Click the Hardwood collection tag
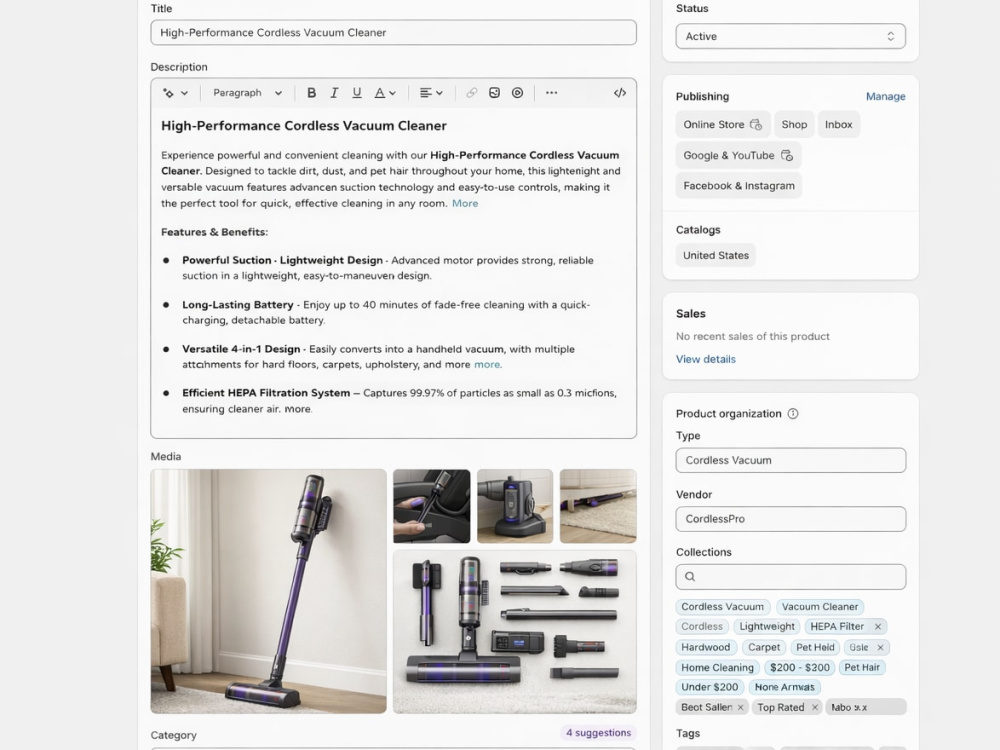The width and height of the screenshot is (1000, 750). pyautogui.click(x=705, y=647)
